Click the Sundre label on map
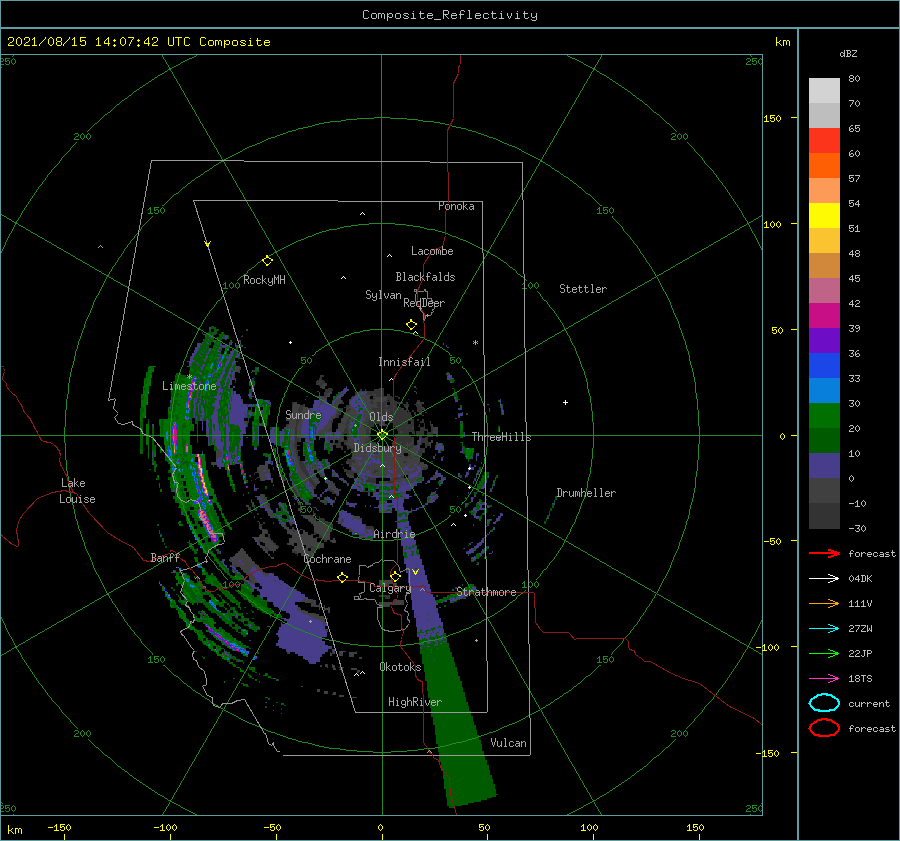The width and height of the screenshot is (900, 841). click(x=303, y=414)
